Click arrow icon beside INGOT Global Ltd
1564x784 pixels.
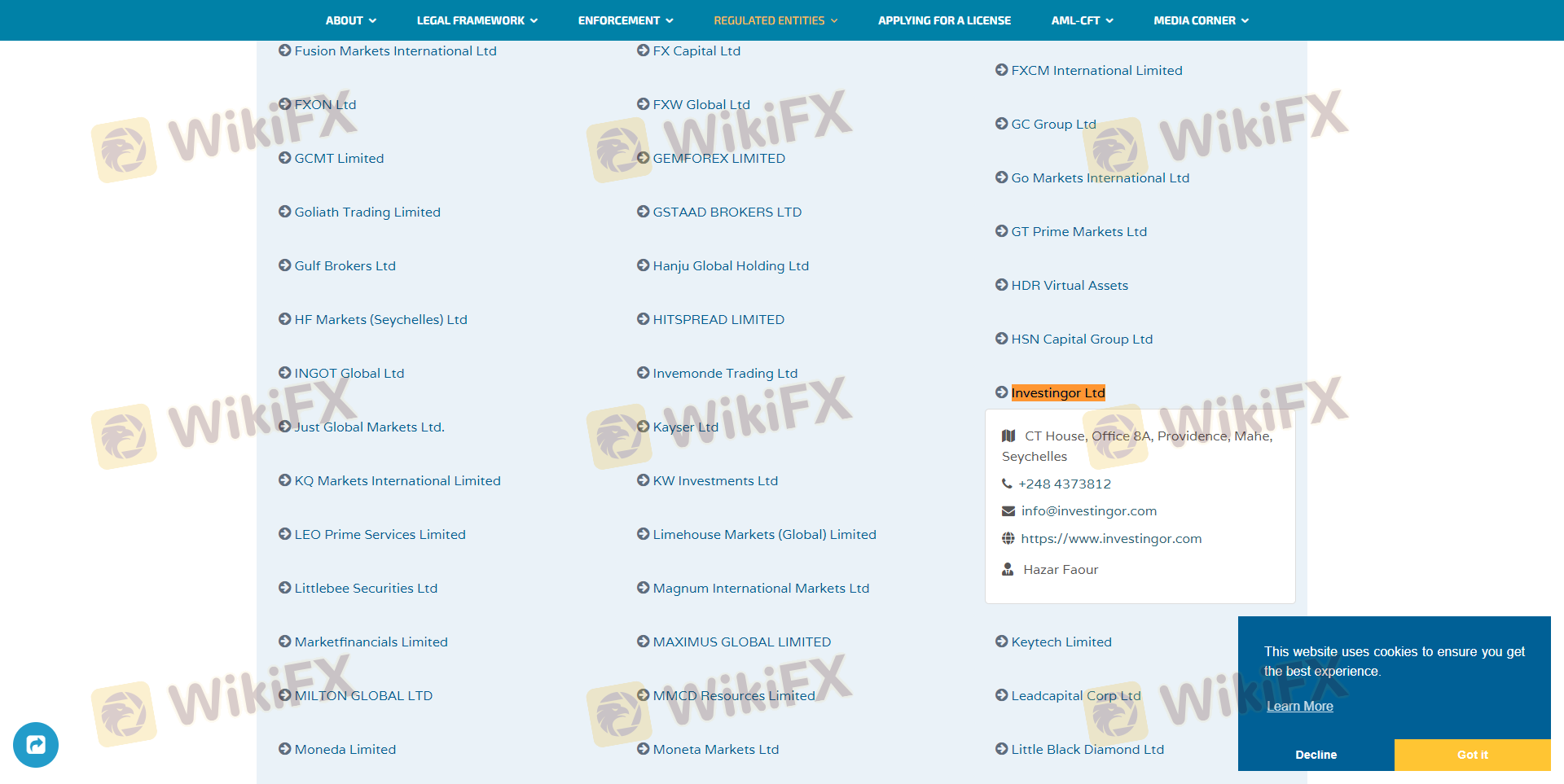[285, 373]
